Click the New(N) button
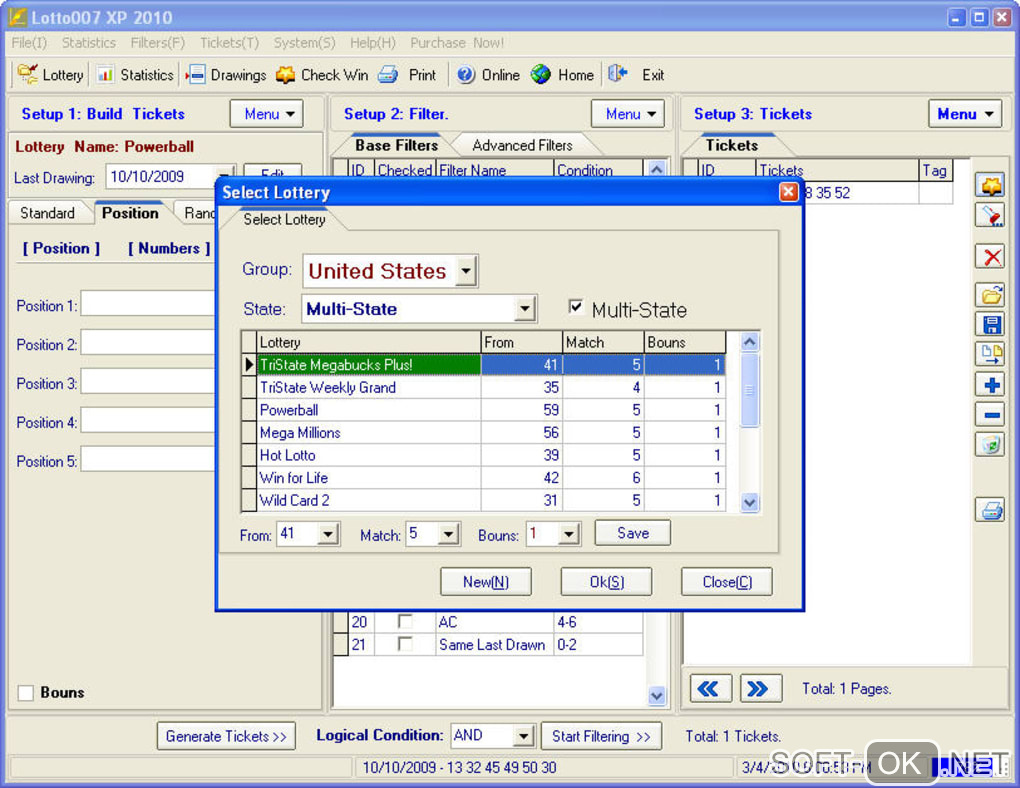Image resolution: width=1020 pixels, height=788 pixels. pos(486,582)
